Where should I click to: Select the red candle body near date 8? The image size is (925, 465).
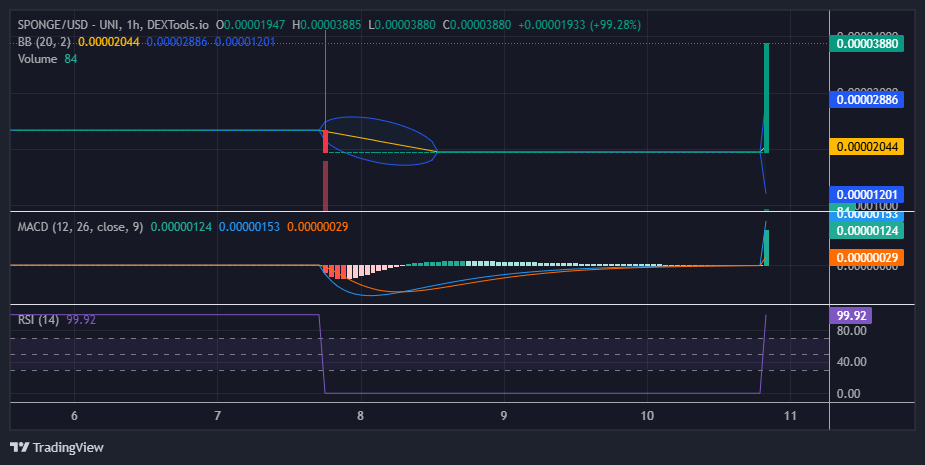325,142
